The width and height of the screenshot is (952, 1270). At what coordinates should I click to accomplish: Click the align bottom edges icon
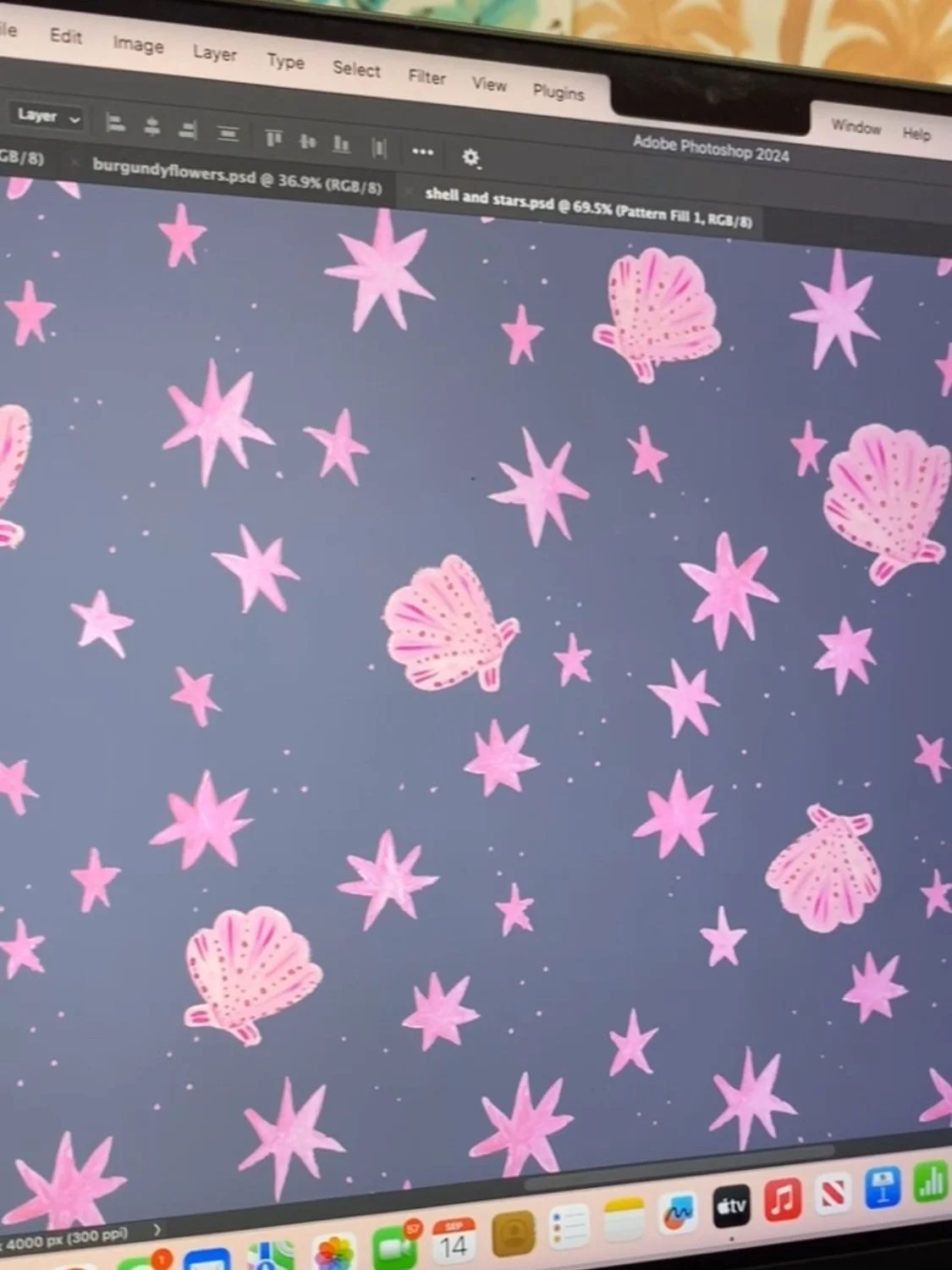[341, 144]
